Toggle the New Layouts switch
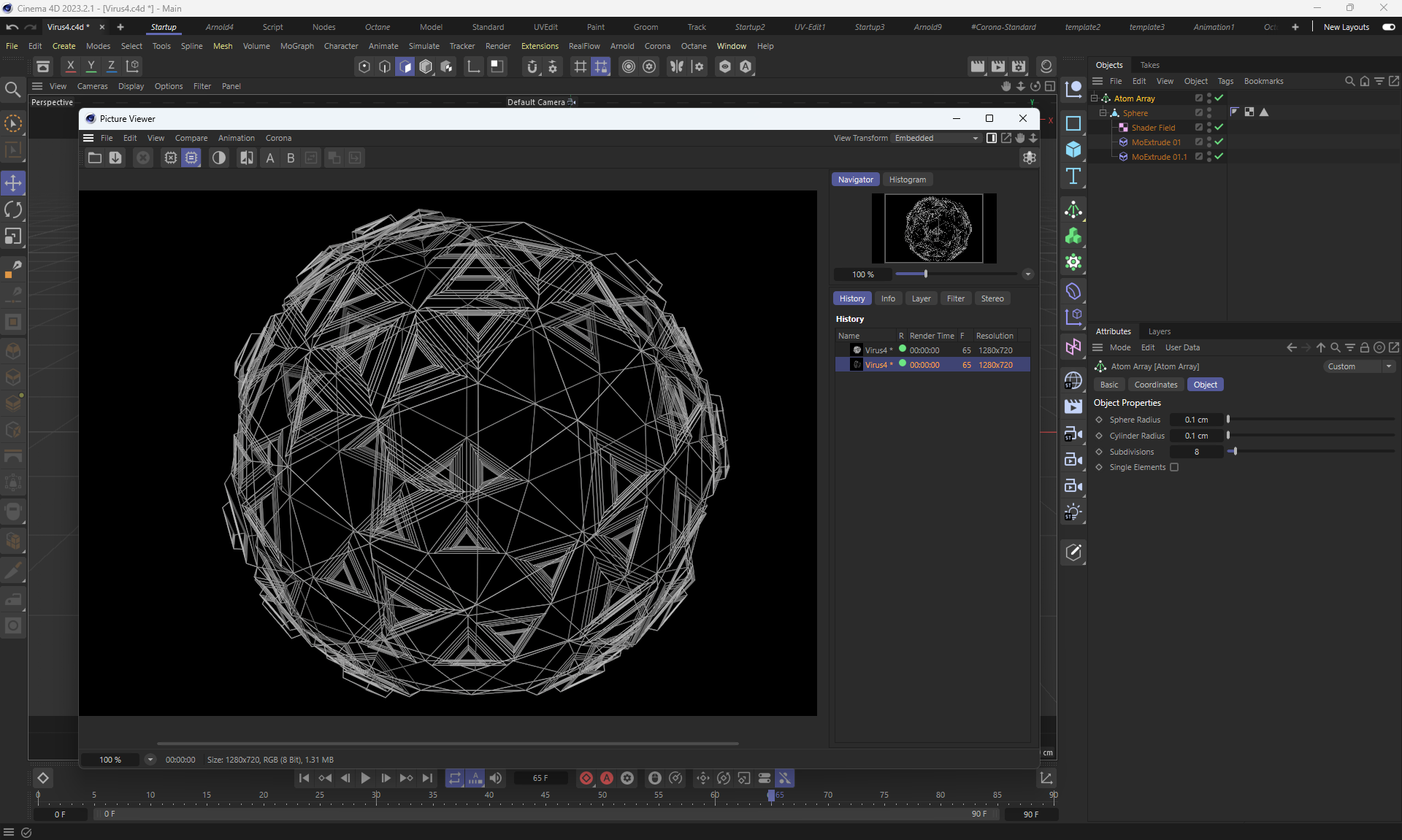Viewport: 1402px width, 840px height. click(1388, 27)
